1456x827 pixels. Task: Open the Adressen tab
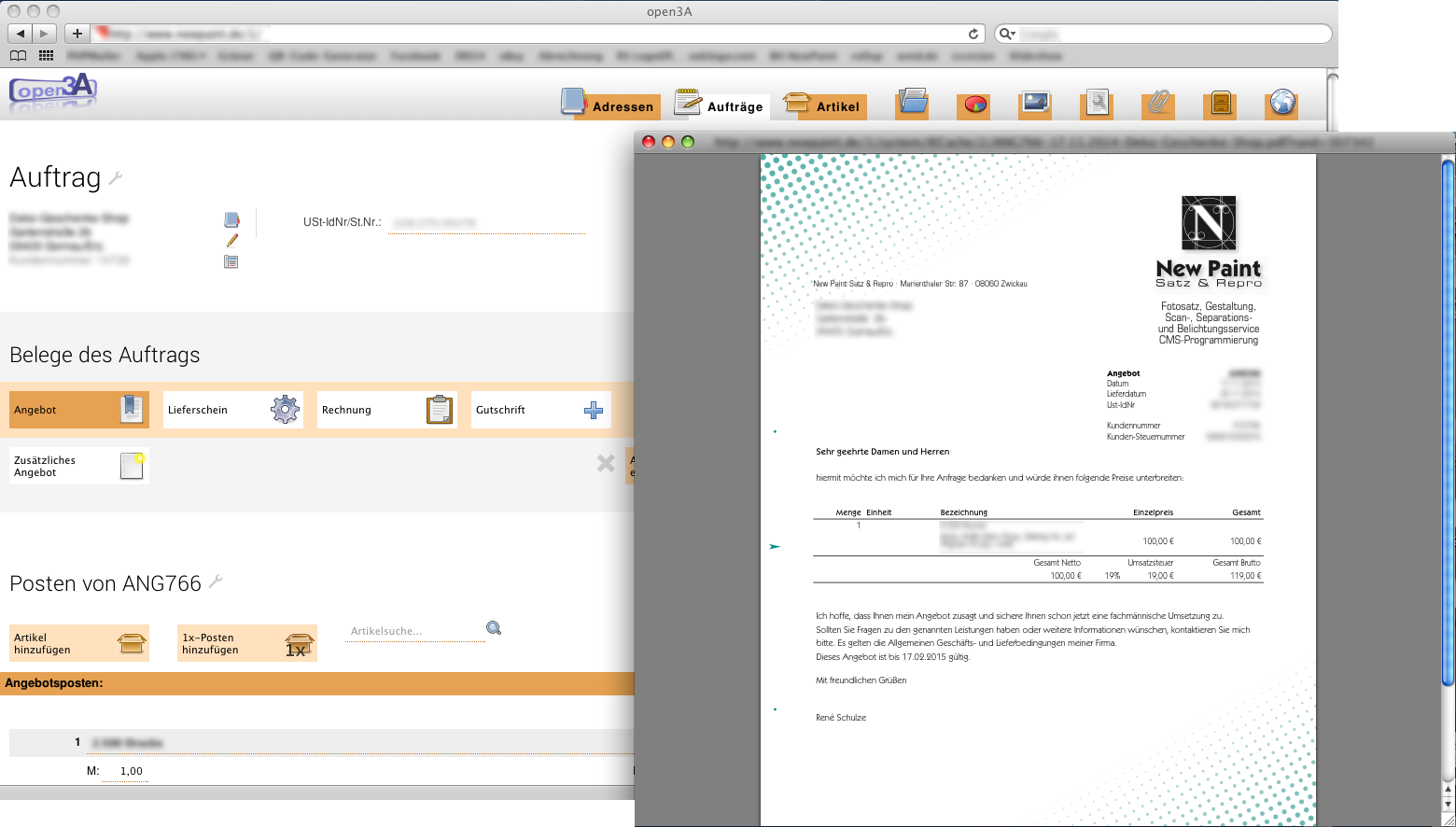pos(609,105)
